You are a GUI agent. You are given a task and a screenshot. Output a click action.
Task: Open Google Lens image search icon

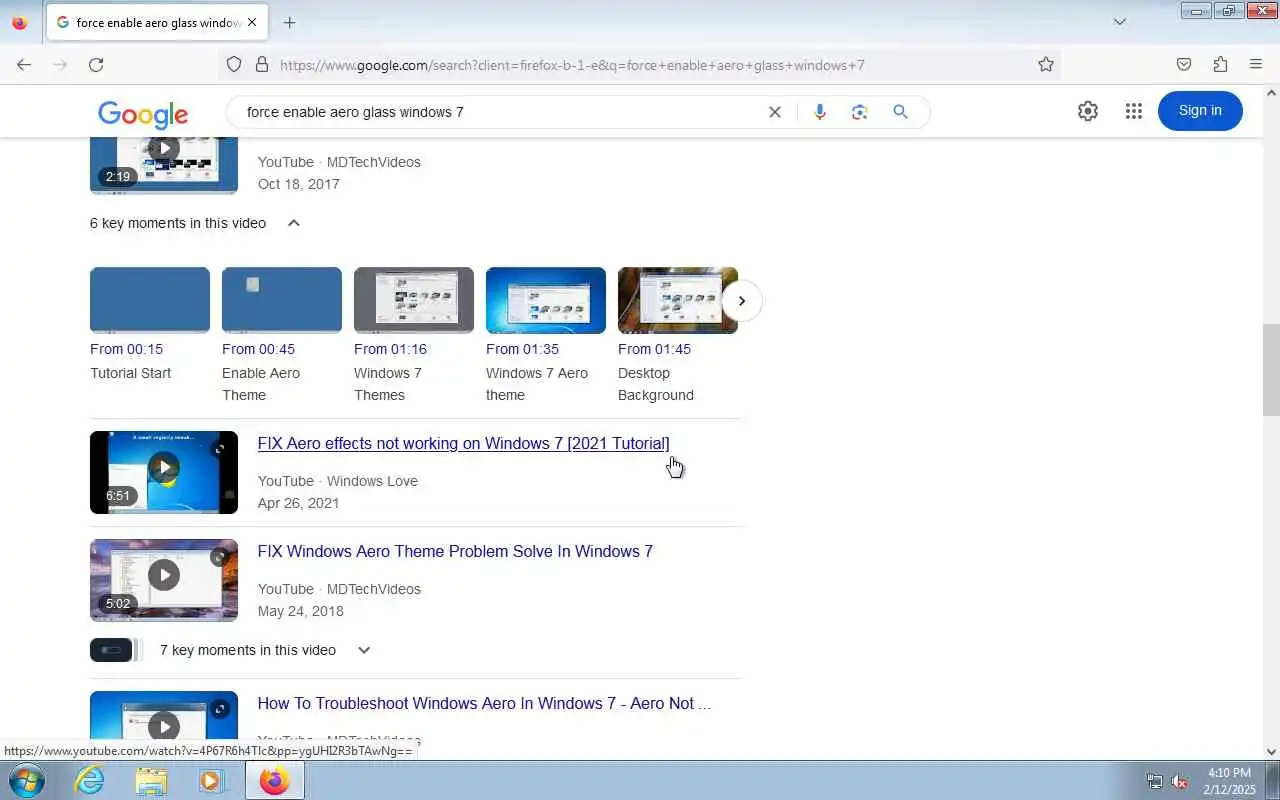(x=860, y=112)
